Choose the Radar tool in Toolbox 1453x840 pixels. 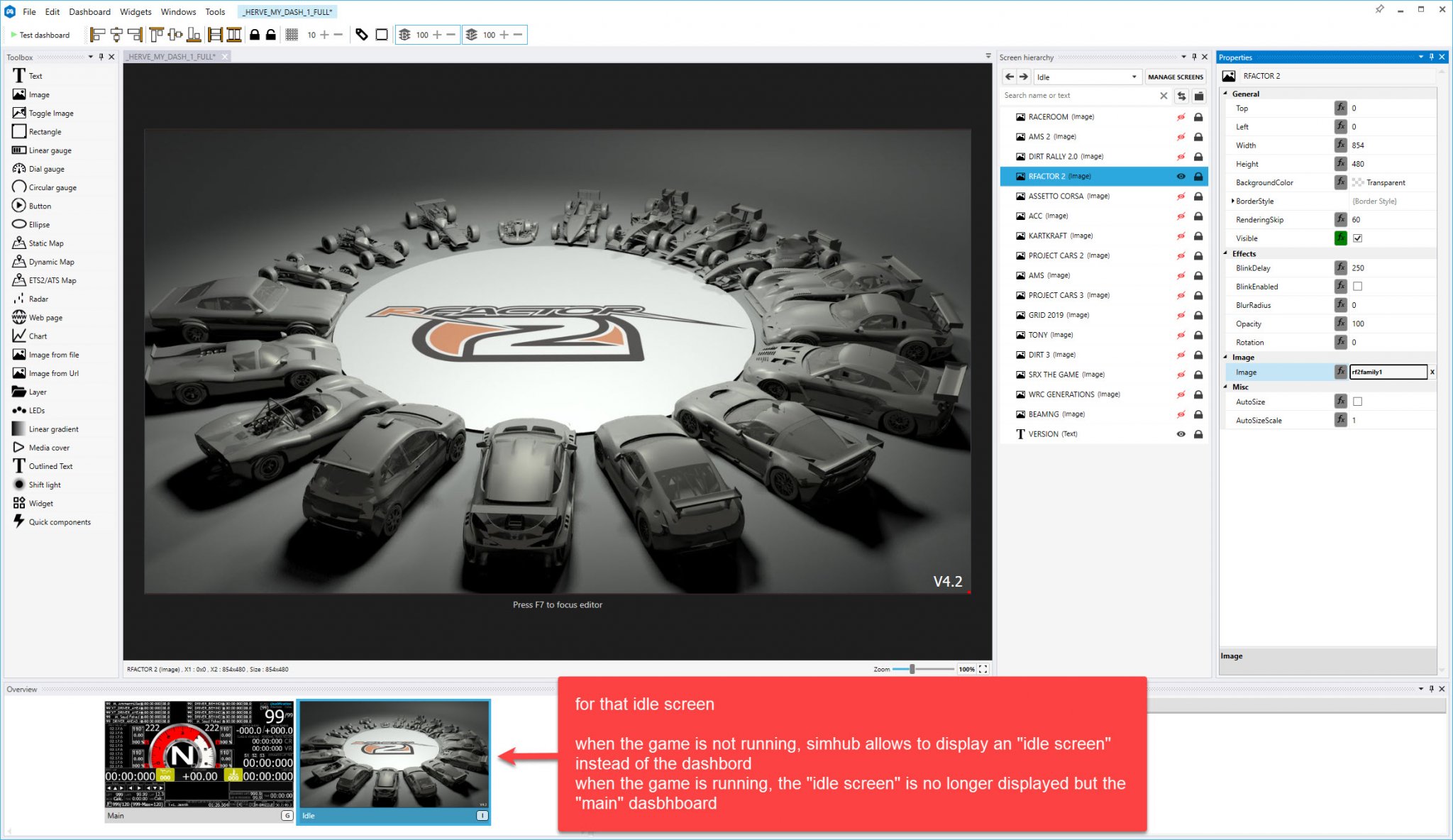pos(30,299)
